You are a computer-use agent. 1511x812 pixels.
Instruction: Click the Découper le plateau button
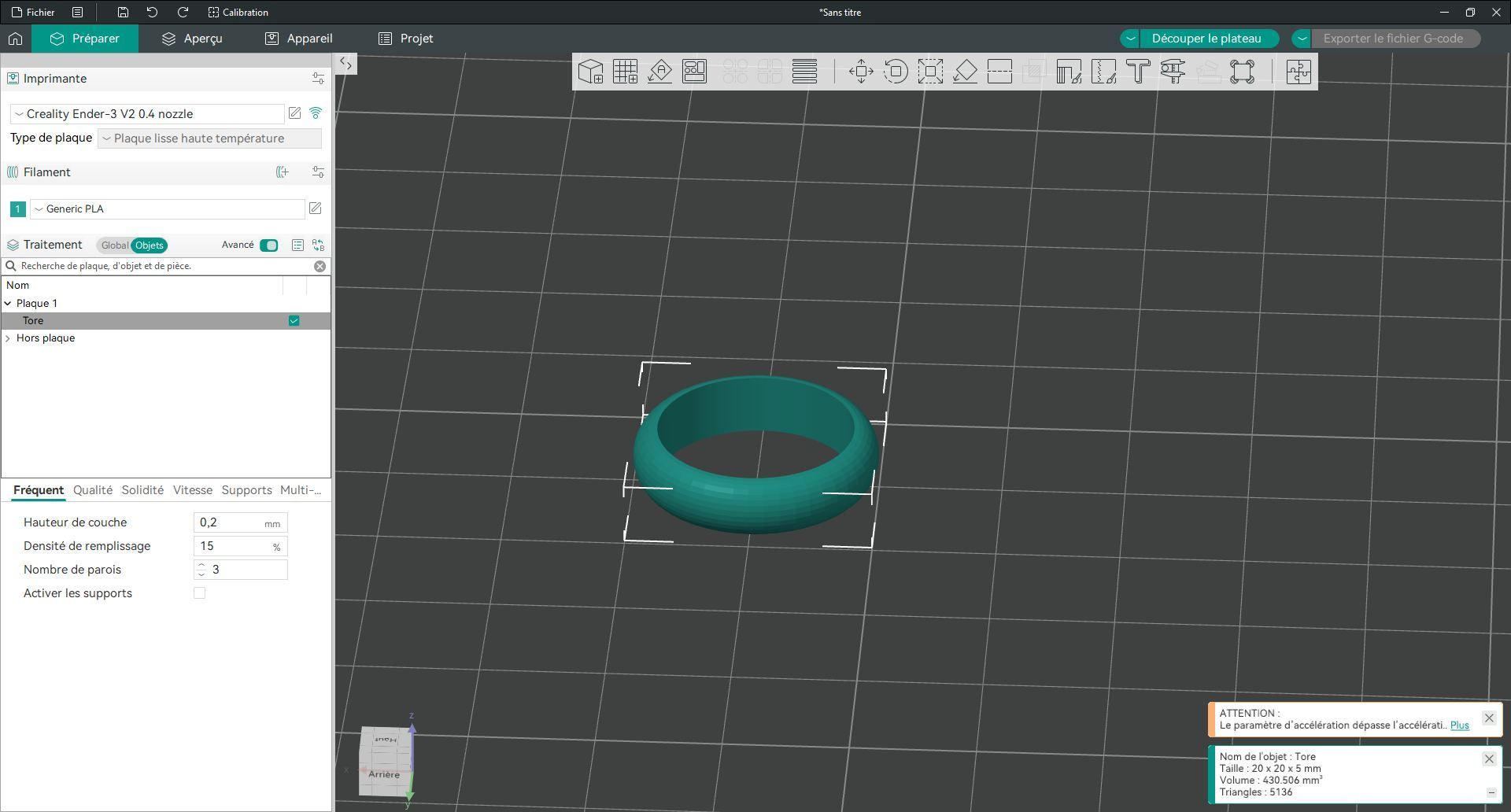click(x=1206, y=39)
